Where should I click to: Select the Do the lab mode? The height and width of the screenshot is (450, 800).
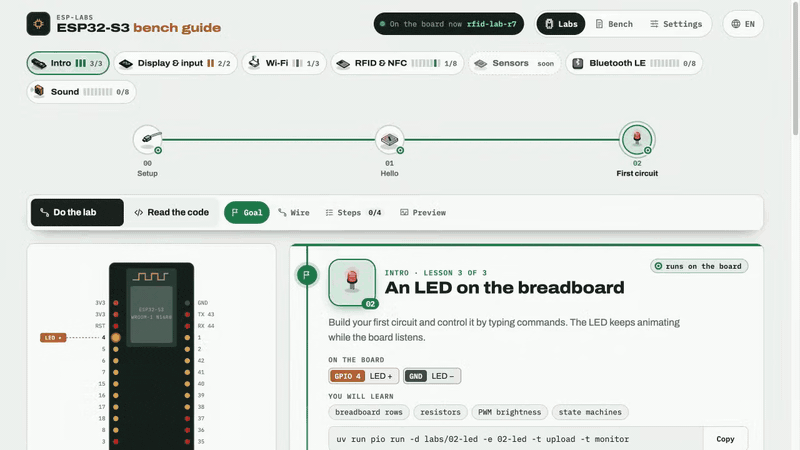point(77,212)
